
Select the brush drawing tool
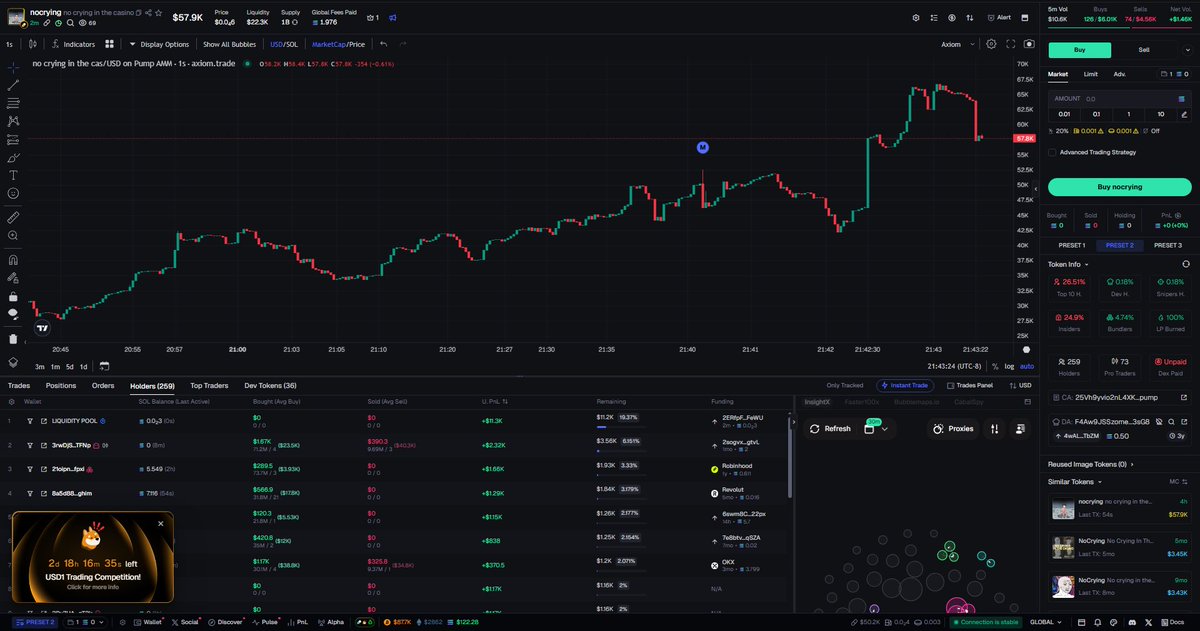point(13,157)
